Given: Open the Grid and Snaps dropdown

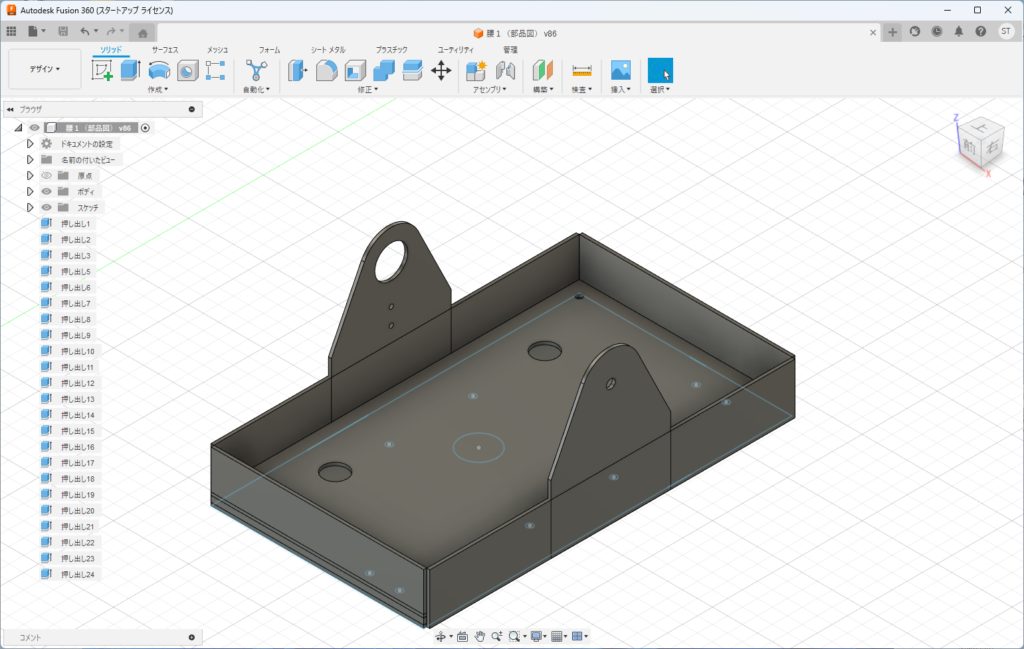Looking at the screenshot, I should (x=559, y=637).
